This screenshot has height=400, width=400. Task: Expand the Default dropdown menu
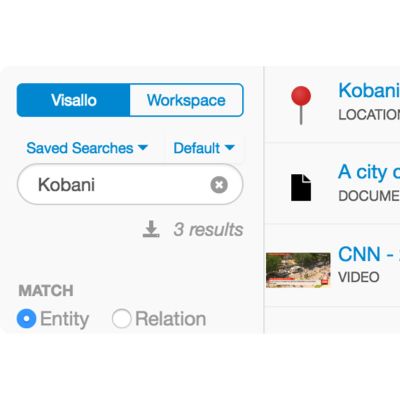click(204, 148)
